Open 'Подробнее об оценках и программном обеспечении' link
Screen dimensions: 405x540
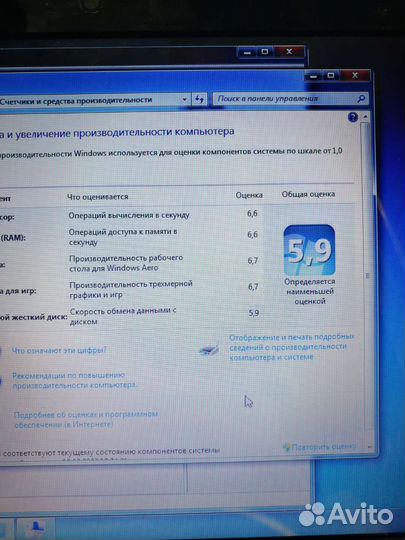pos(86,419)
